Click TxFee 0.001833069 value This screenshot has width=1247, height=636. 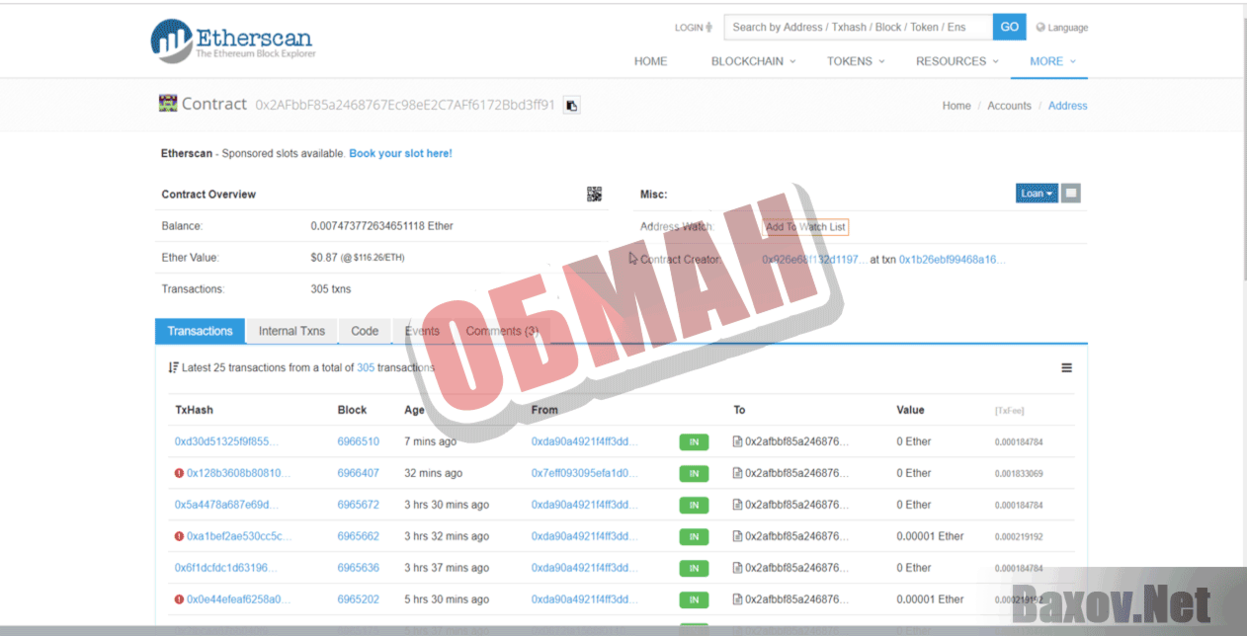[x=1019, y=474]
